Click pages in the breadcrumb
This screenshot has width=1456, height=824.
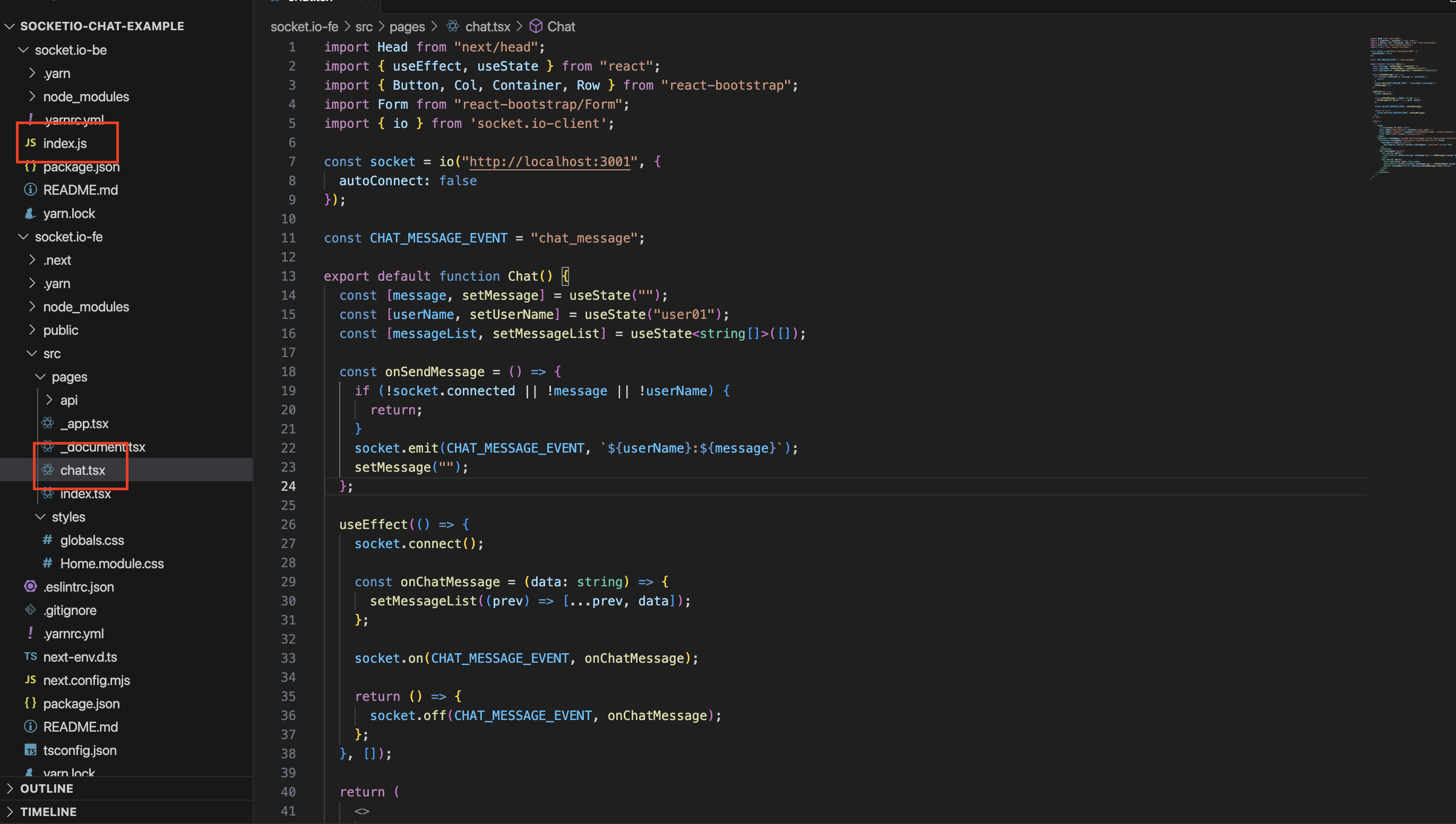(x=407, y=27)
